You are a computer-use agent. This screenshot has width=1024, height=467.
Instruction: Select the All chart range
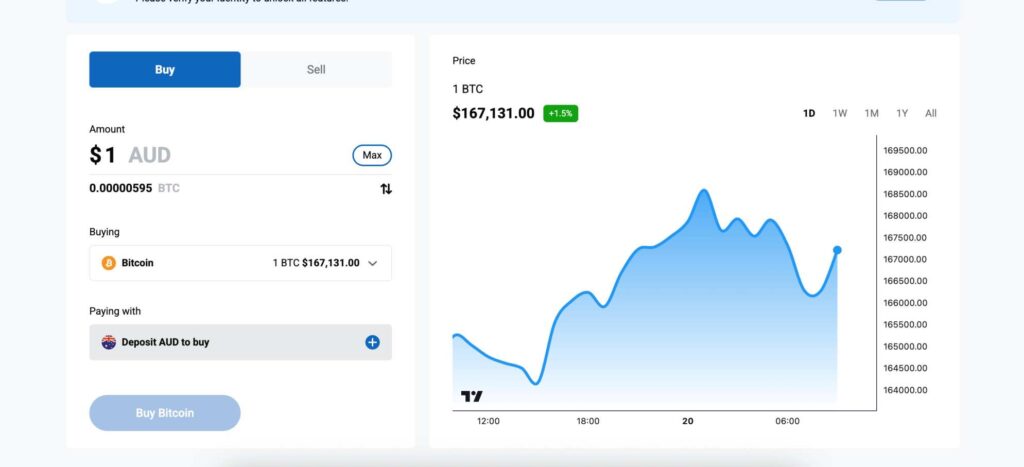point(931,113)
